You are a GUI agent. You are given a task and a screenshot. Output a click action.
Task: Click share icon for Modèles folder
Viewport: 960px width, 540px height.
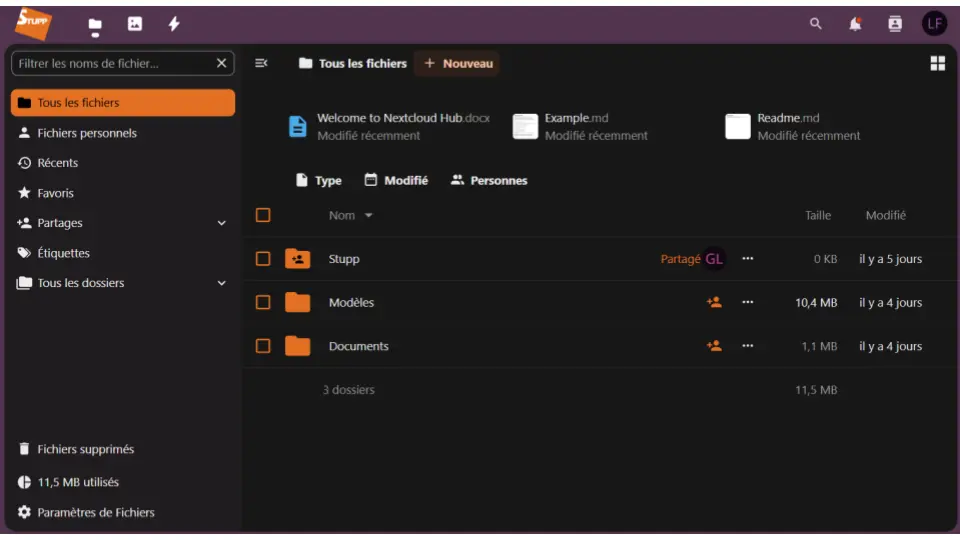coord(714,302)
